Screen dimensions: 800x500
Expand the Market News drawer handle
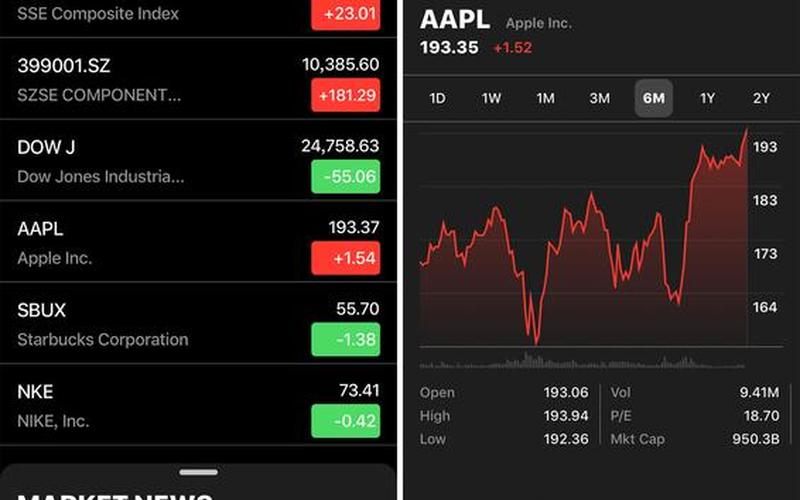[198, 472]
